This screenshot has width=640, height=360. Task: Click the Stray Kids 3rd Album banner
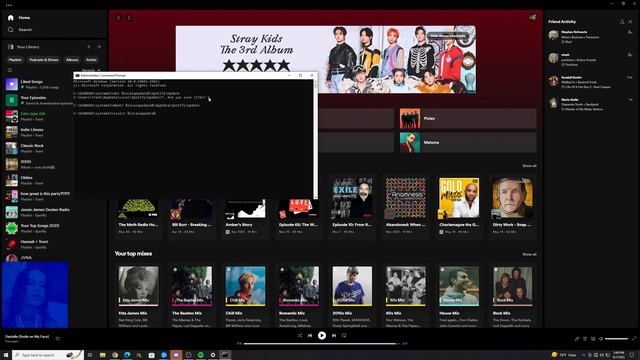pyautogui.click(x=326, y=60)
